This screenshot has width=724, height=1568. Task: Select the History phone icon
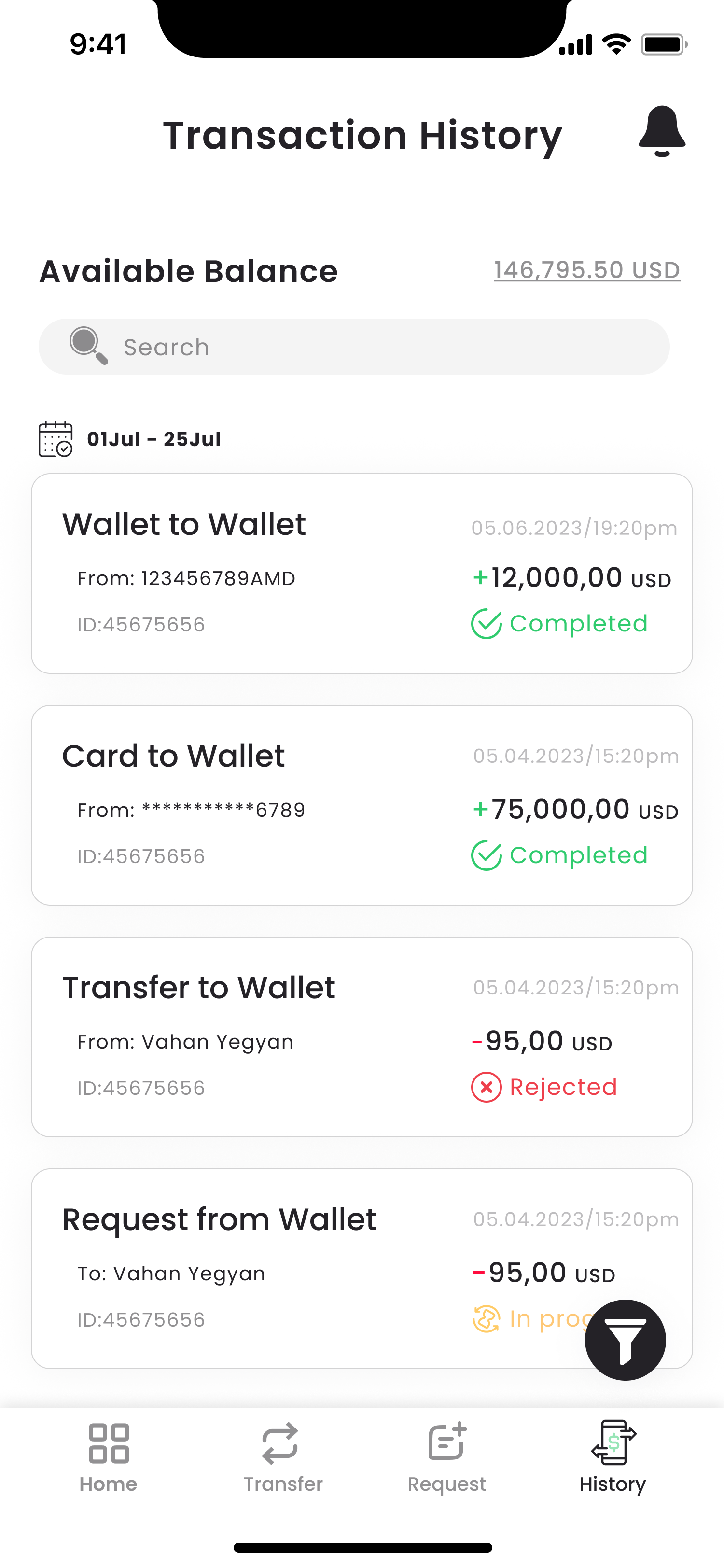tap(613, 1442)
